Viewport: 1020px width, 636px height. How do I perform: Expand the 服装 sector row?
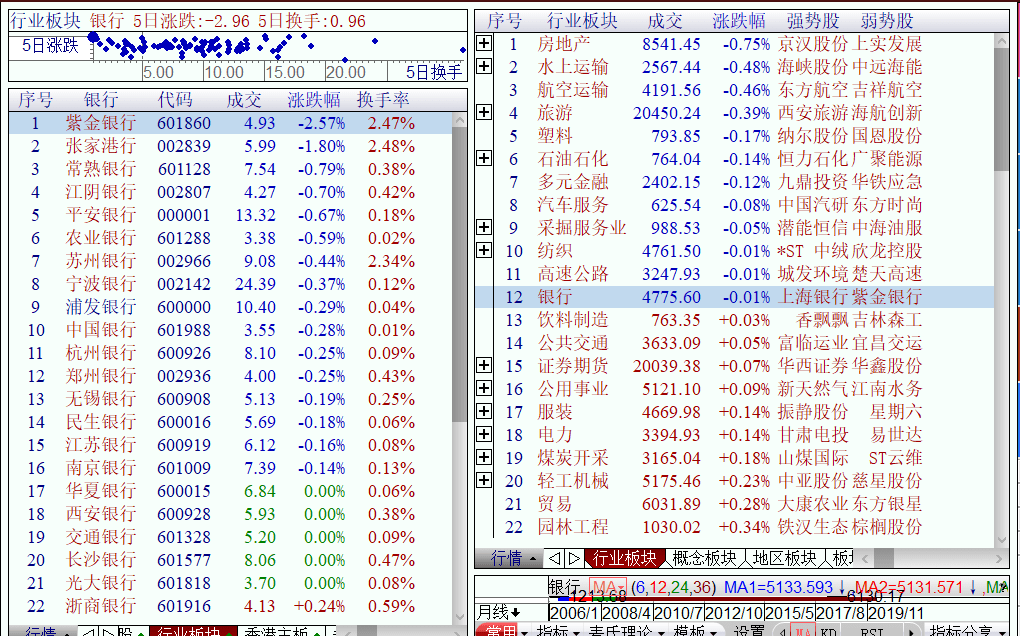484,411
